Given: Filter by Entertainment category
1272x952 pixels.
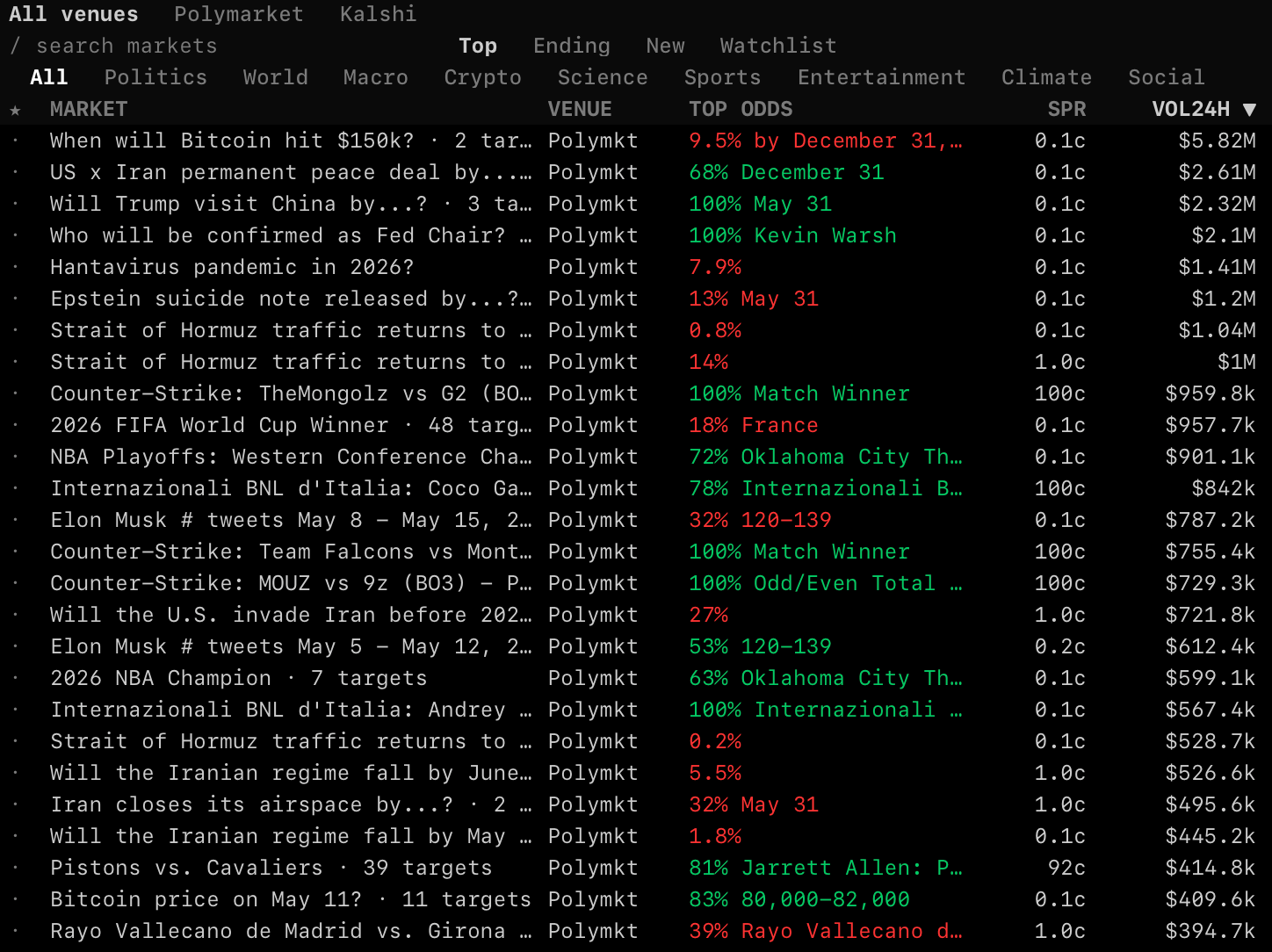Looking at the screenshot, I should [x=882, y=77].
